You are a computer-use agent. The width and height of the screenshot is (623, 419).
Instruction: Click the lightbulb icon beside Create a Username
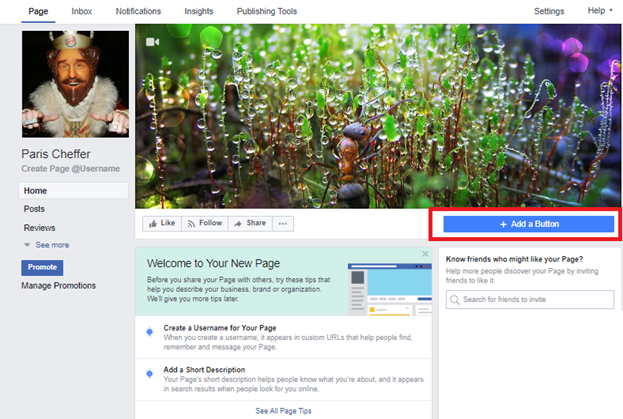tap(150, 332)
